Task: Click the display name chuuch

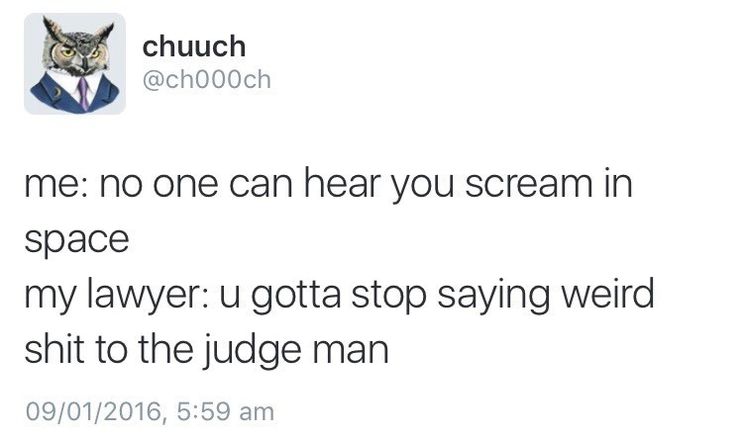Action: [194, 46]
